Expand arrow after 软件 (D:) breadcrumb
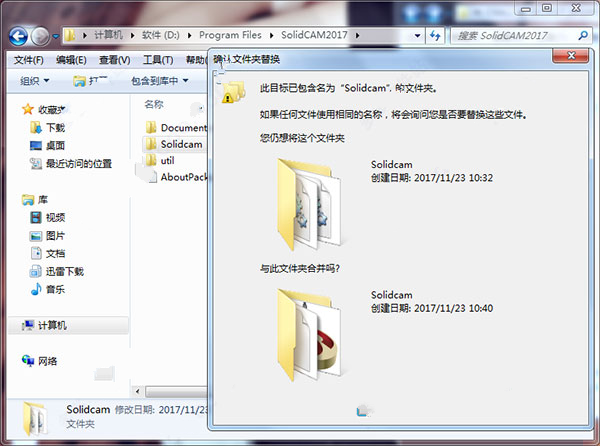This screenshot has width=600, height=446. (x=189, y=36)
